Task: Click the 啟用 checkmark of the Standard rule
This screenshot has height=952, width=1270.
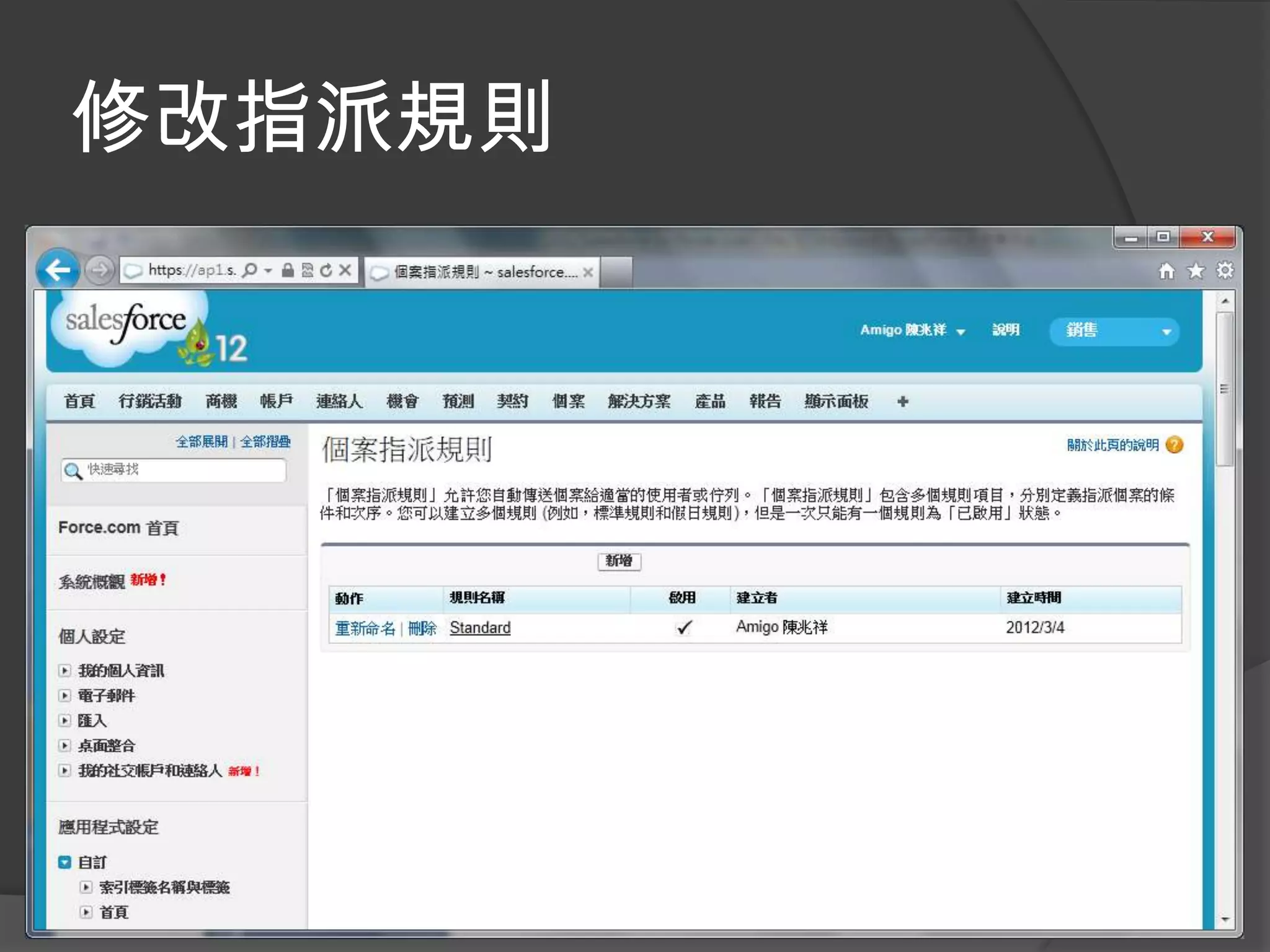Action: [683, 628]
